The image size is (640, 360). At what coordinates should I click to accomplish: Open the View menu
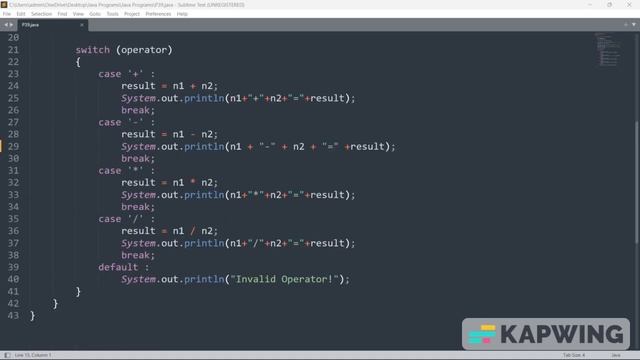[78, 14]
